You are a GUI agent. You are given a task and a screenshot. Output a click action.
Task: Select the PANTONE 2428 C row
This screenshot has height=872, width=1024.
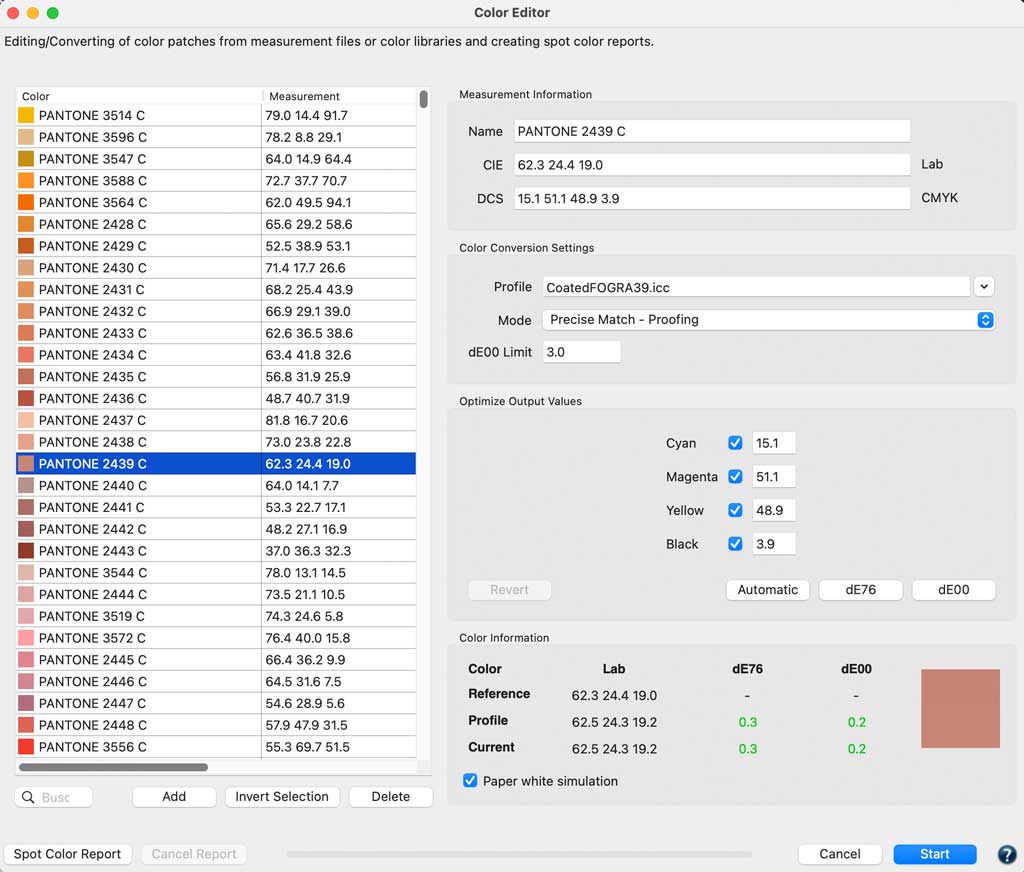(216, 224)
